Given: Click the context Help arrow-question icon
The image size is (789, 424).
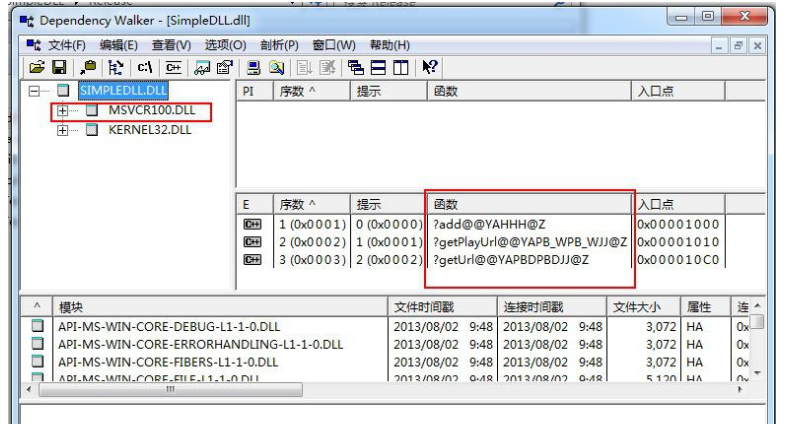Looking at the screenshot, I should tap(430, 67).
